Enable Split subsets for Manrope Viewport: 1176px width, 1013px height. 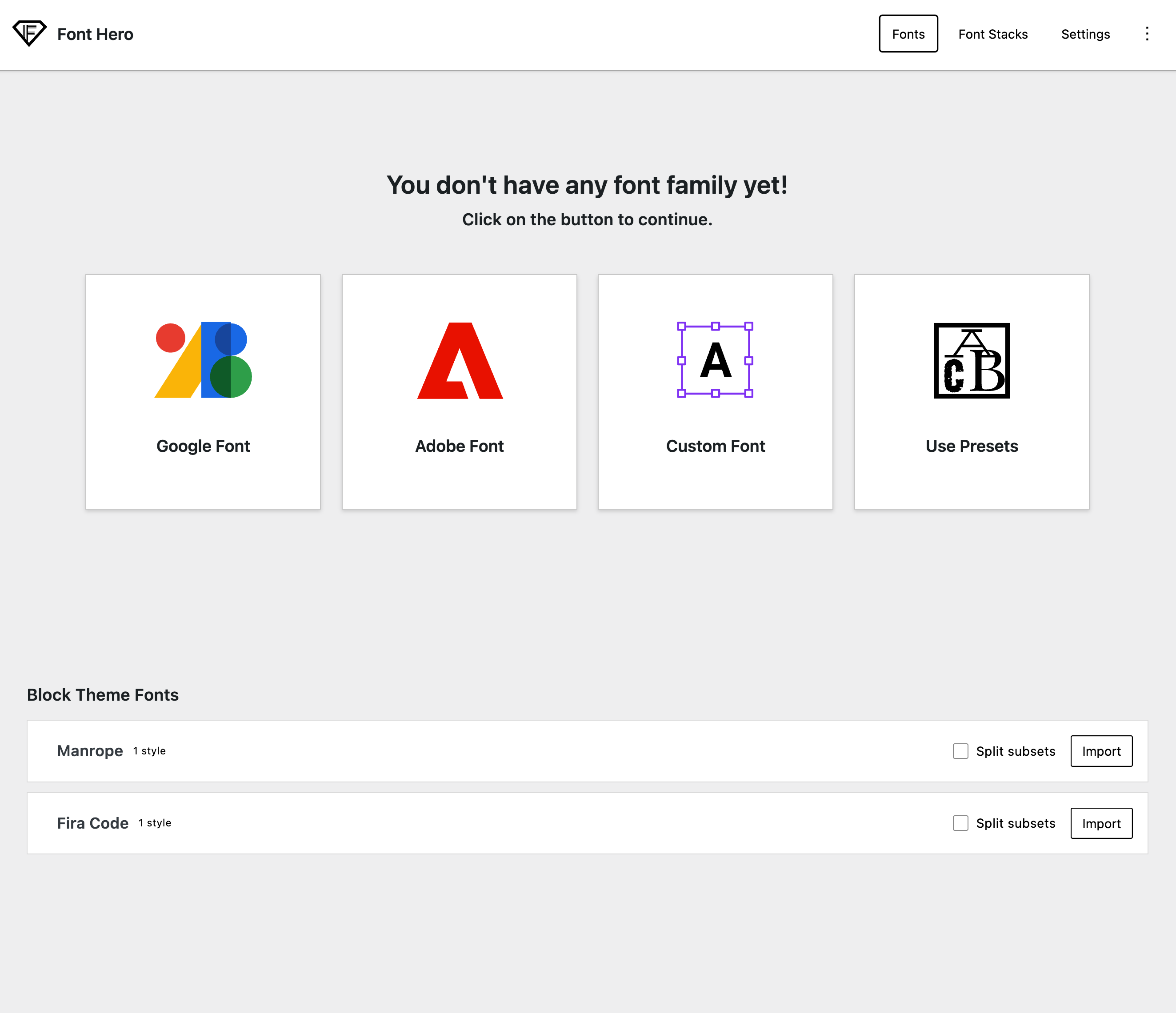pyautogui.click(x=960, y=751)
